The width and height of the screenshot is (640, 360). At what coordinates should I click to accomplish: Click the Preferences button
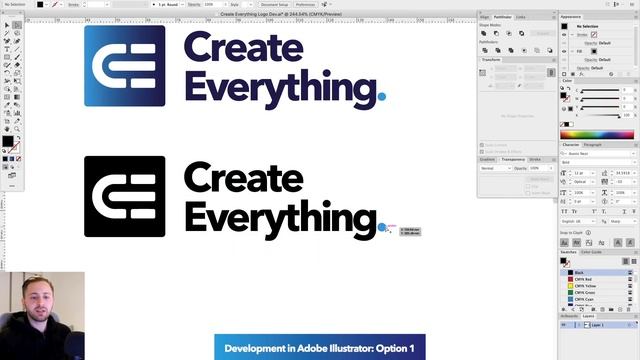305,4
